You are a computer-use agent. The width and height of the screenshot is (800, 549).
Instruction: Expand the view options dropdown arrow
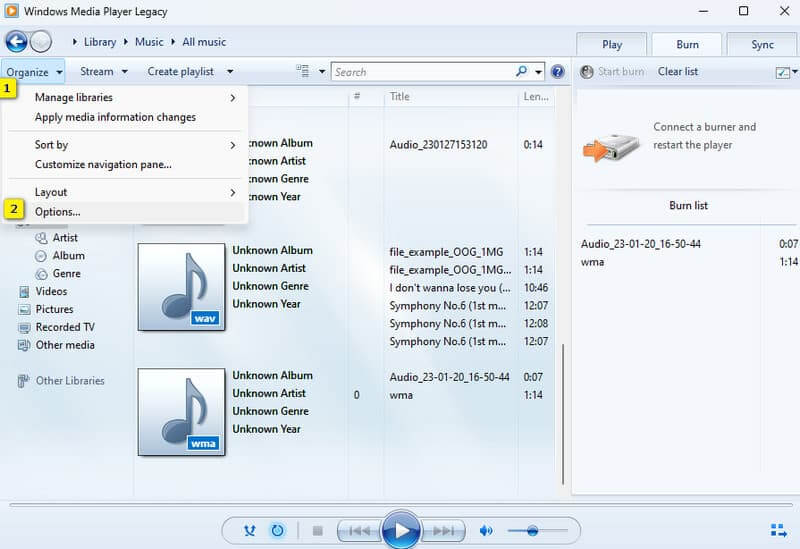[x=322, y=71]
